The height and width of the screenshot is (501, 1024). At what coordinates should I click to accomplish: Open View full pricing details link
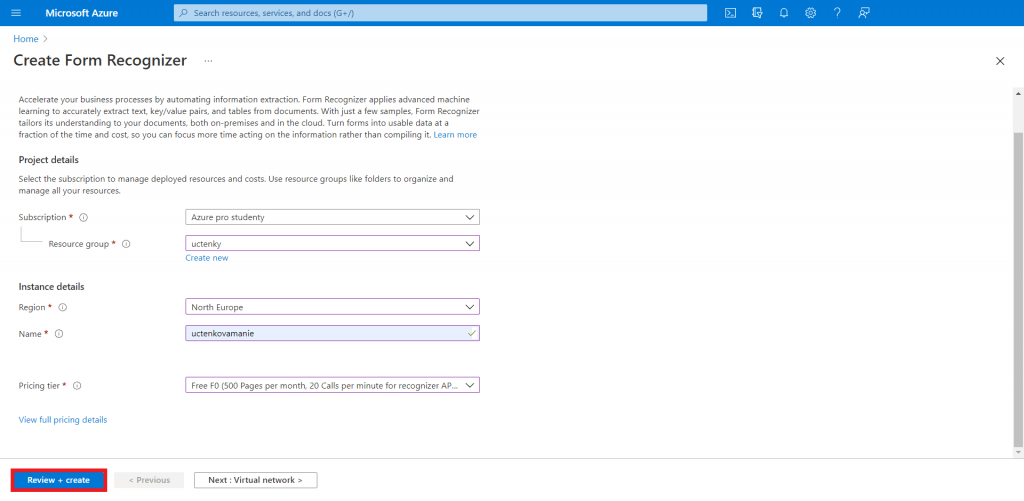click(x=63, y=420)
